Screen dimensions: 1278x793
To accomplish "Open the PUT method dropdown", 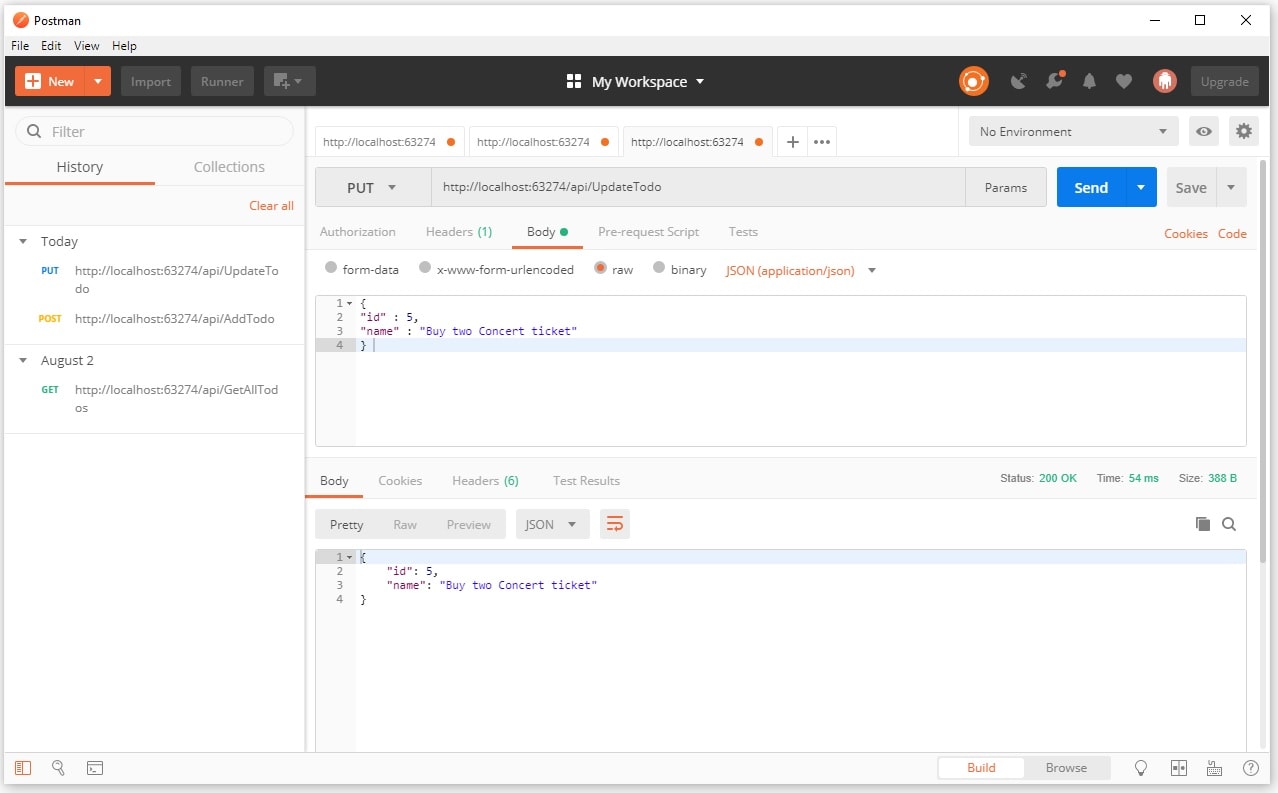I will [x=372, y=188].
